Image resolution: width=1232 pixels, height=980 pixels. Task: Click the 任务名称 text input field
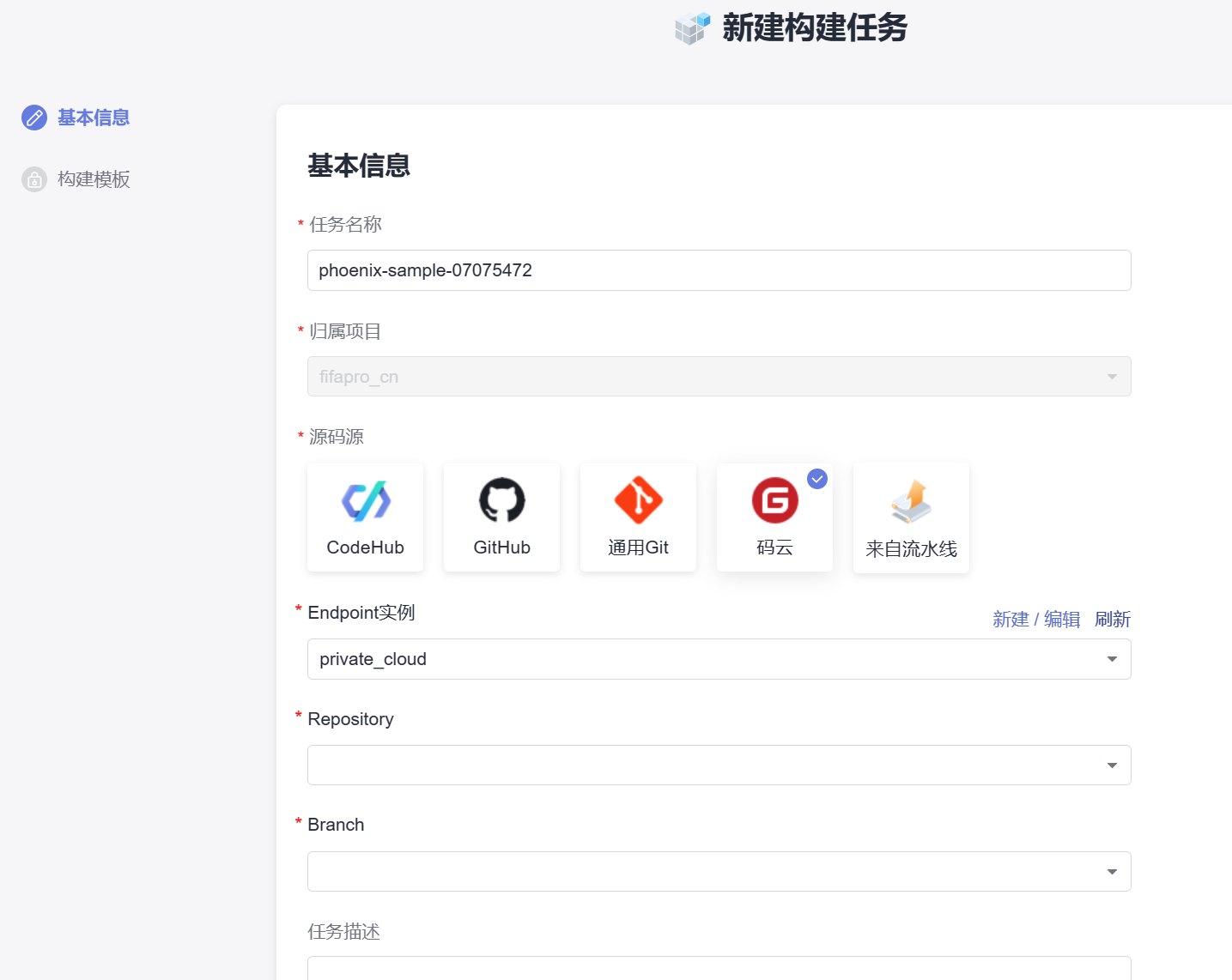719,270
